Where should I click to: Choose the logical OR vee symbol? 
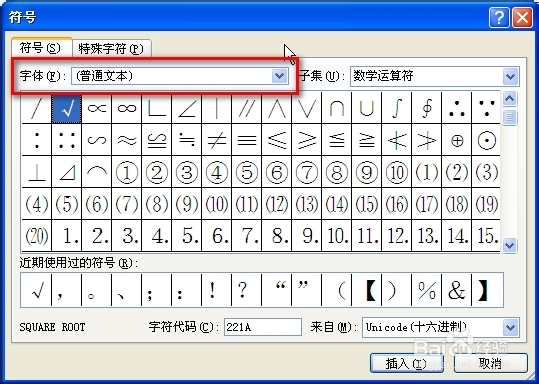point(306,109)
